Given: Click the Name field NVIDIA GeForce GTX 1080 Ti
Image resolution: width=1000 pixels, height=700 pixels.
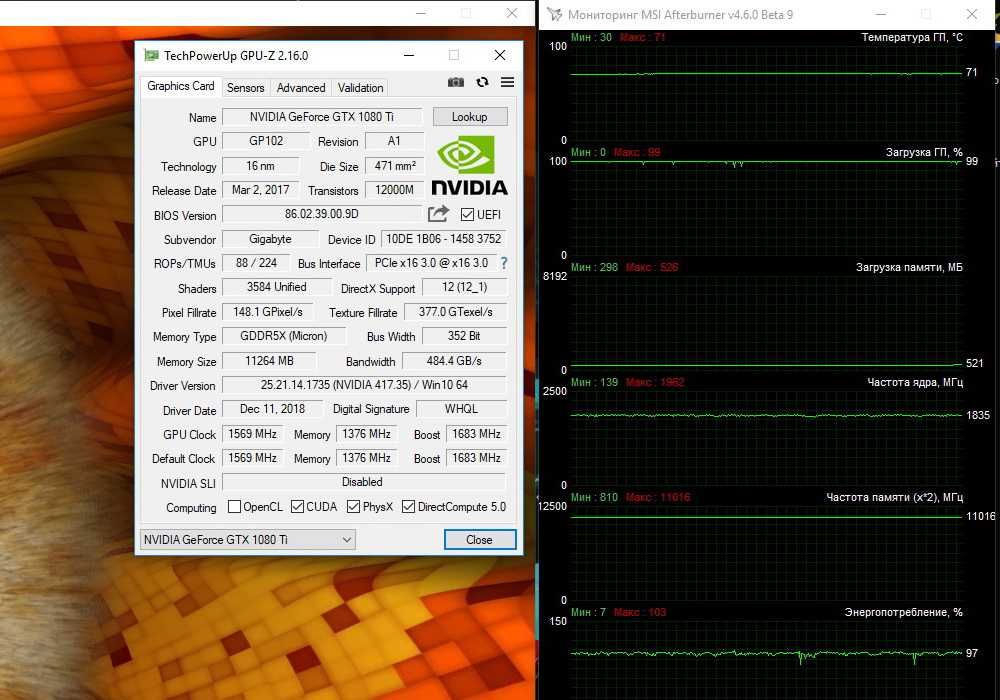Looking at the screenshot, I should (322, 117).
